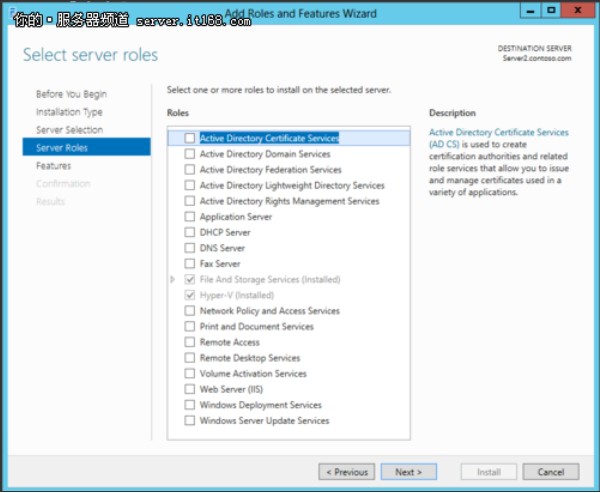Check Active Directory Certificate Services checkbox

tap(189, 138)
